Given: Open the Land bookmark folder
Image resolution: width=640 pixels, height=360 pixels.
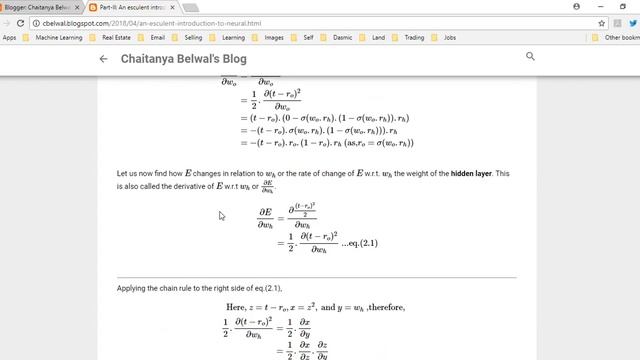Looking at the screenshot, I should click(x=373, y=38).
